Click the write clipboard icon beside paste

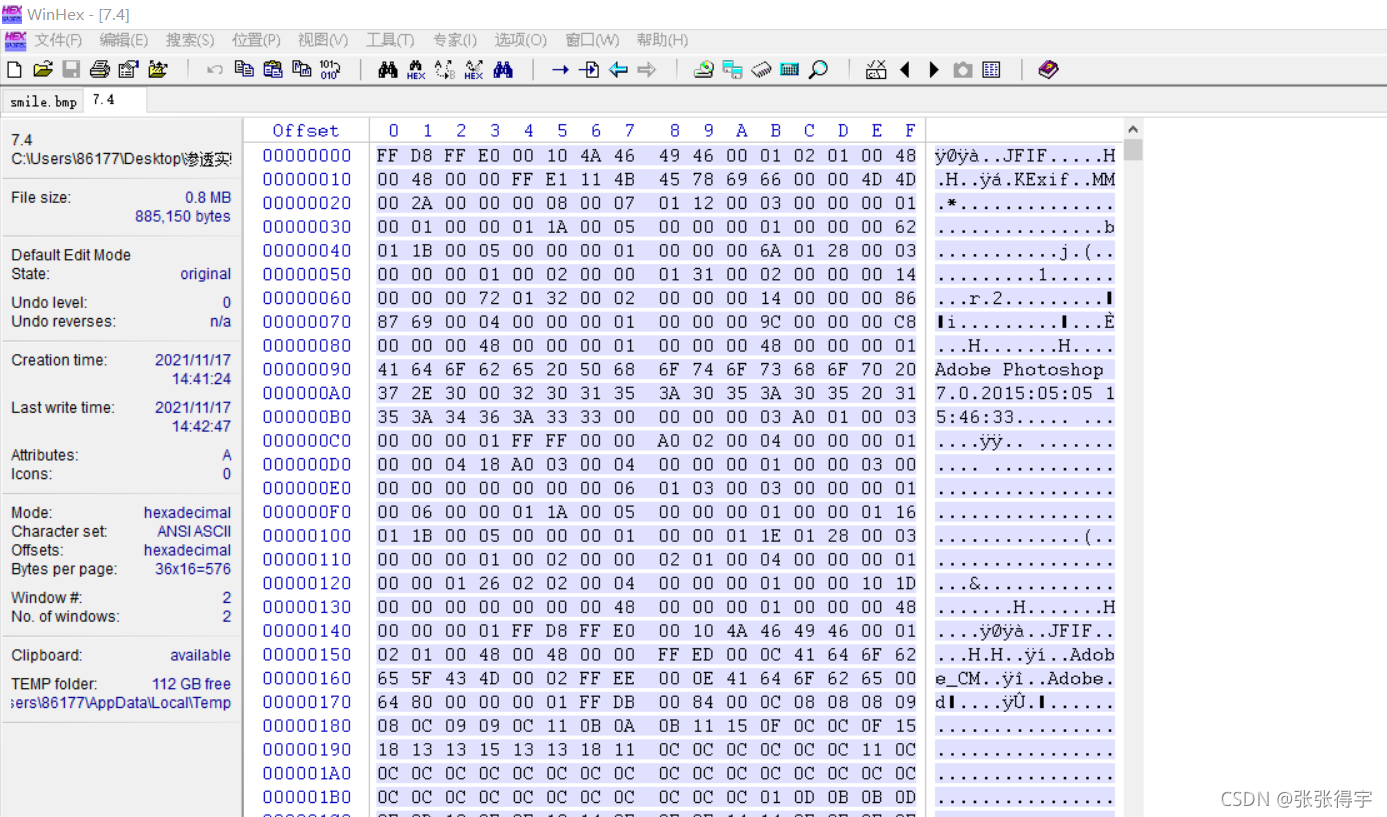(302, 69)
